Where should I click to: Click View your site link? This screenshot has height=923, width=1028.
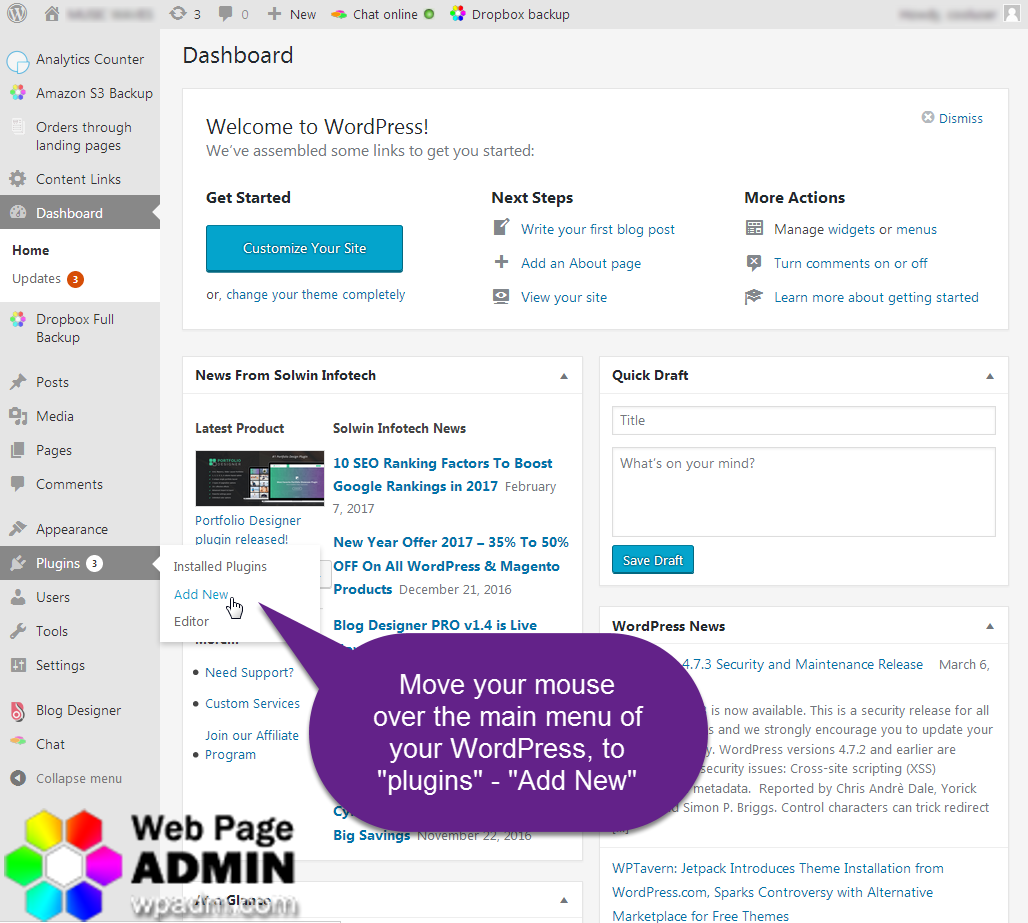pos(564,298)
